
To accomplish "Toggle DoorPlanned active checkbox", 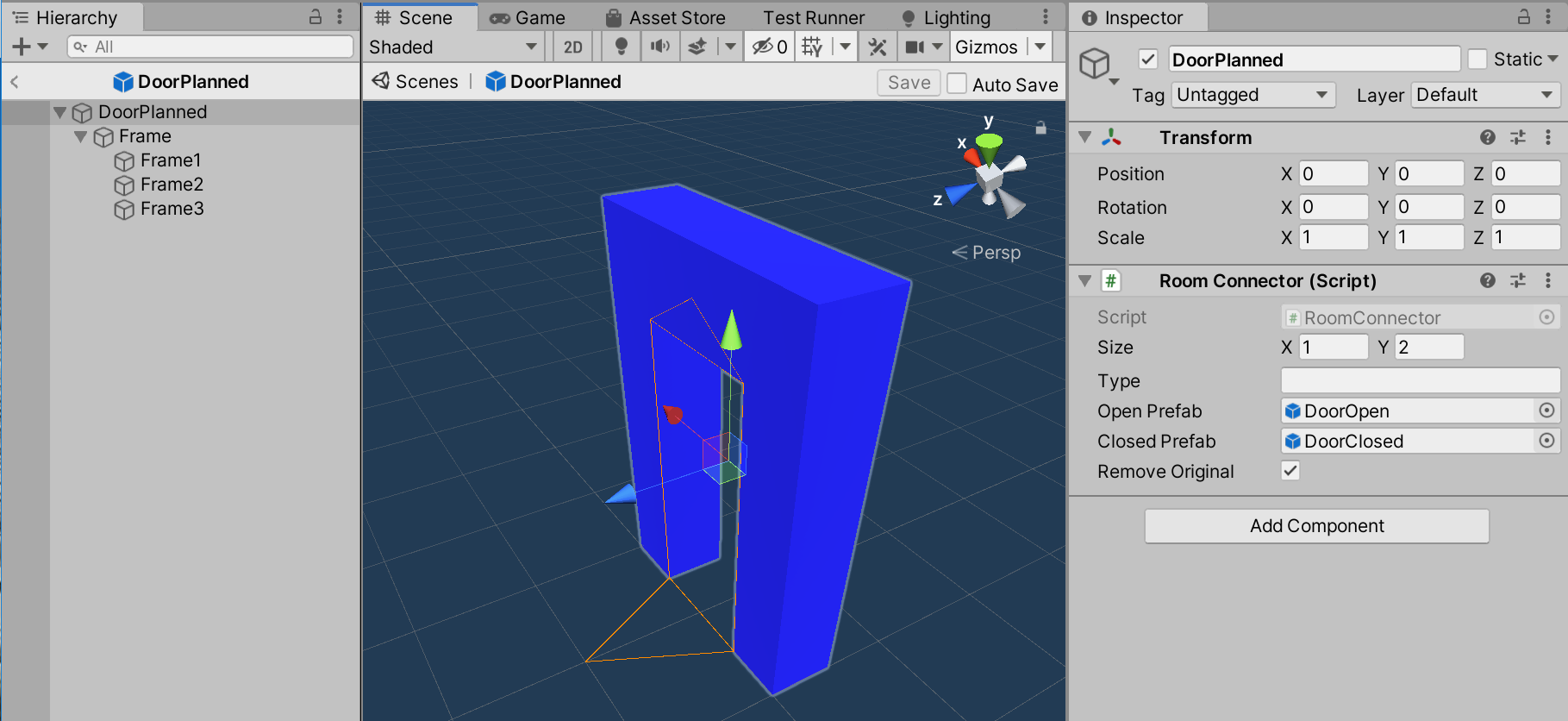I will coord(1148,60).
